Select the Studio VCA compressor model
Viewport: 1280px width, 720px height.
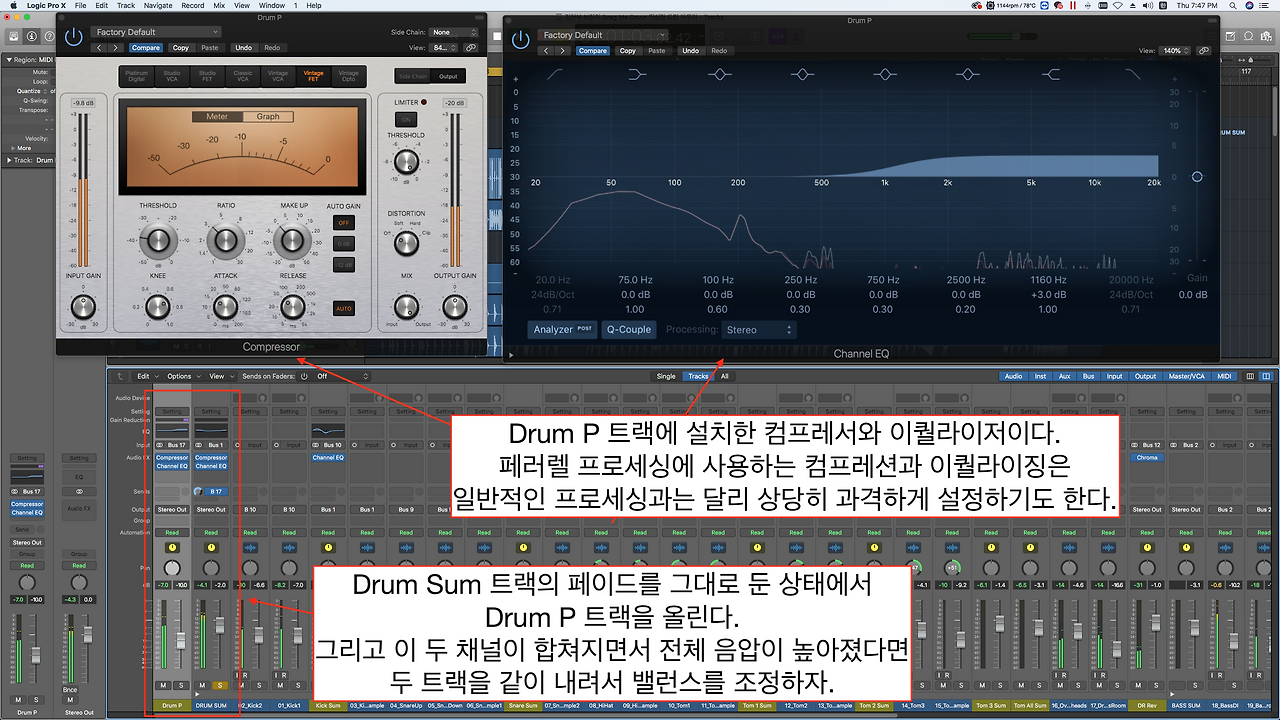click(172, 76)
